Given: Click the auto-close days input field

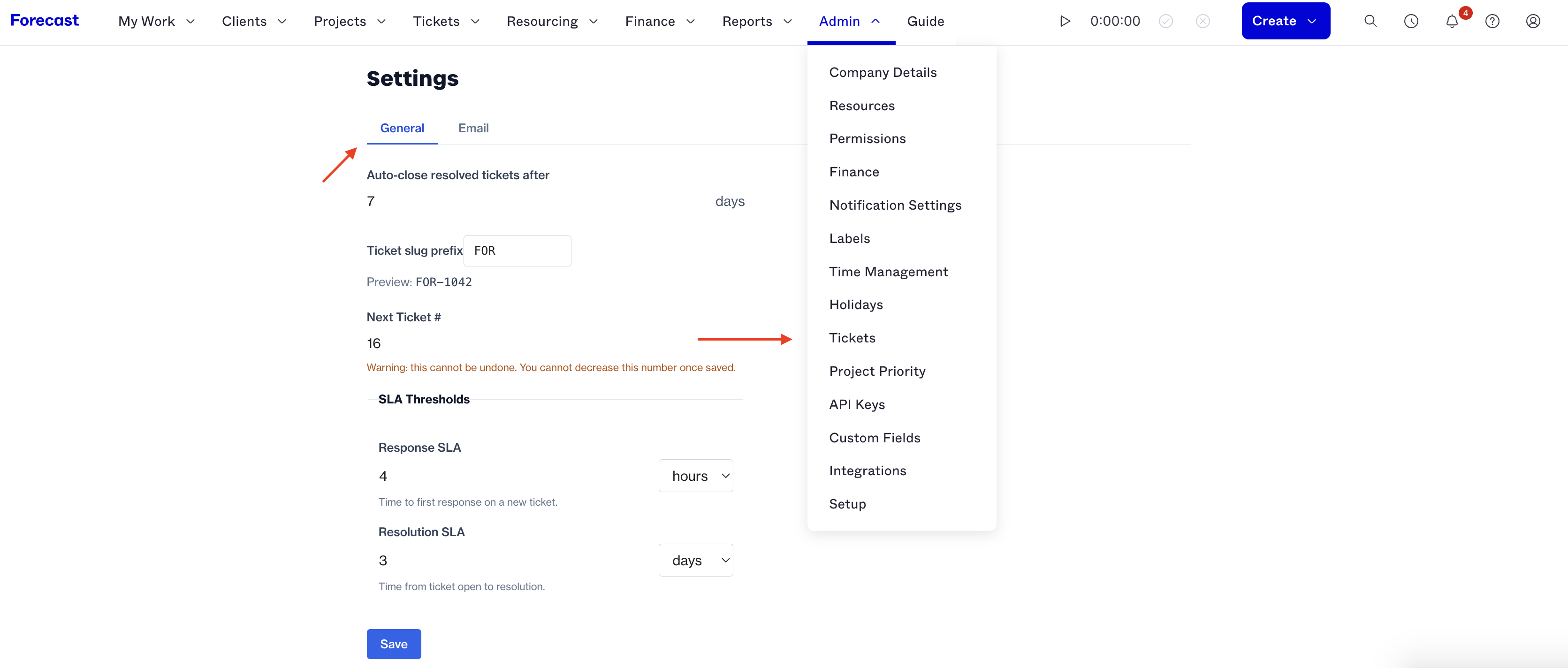Looking at the screenshot, I should point(536,201).
